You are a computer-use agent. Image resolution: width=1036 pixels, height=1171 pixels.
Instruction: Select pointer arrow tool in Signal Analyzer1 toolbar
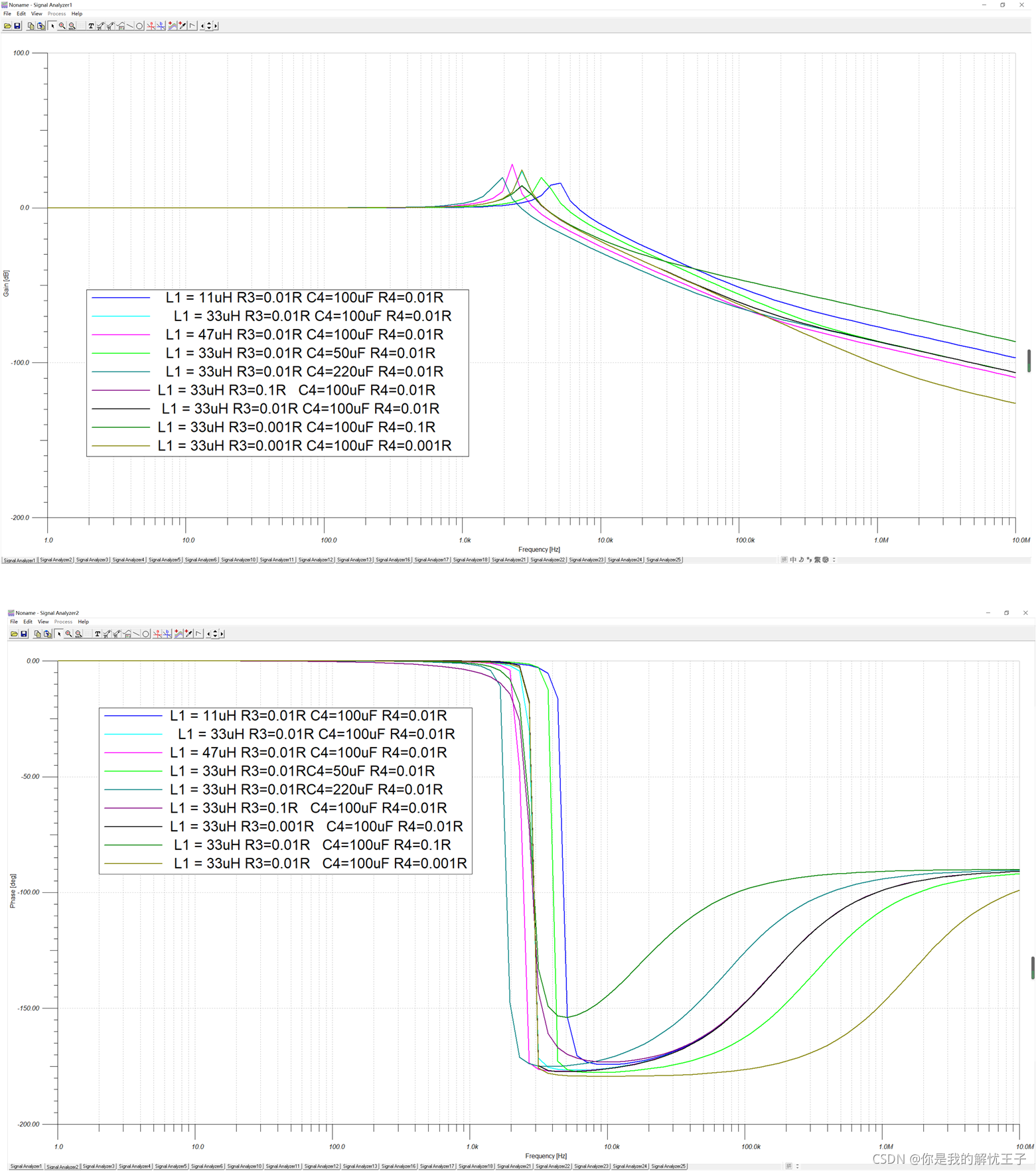pos(52,26)
